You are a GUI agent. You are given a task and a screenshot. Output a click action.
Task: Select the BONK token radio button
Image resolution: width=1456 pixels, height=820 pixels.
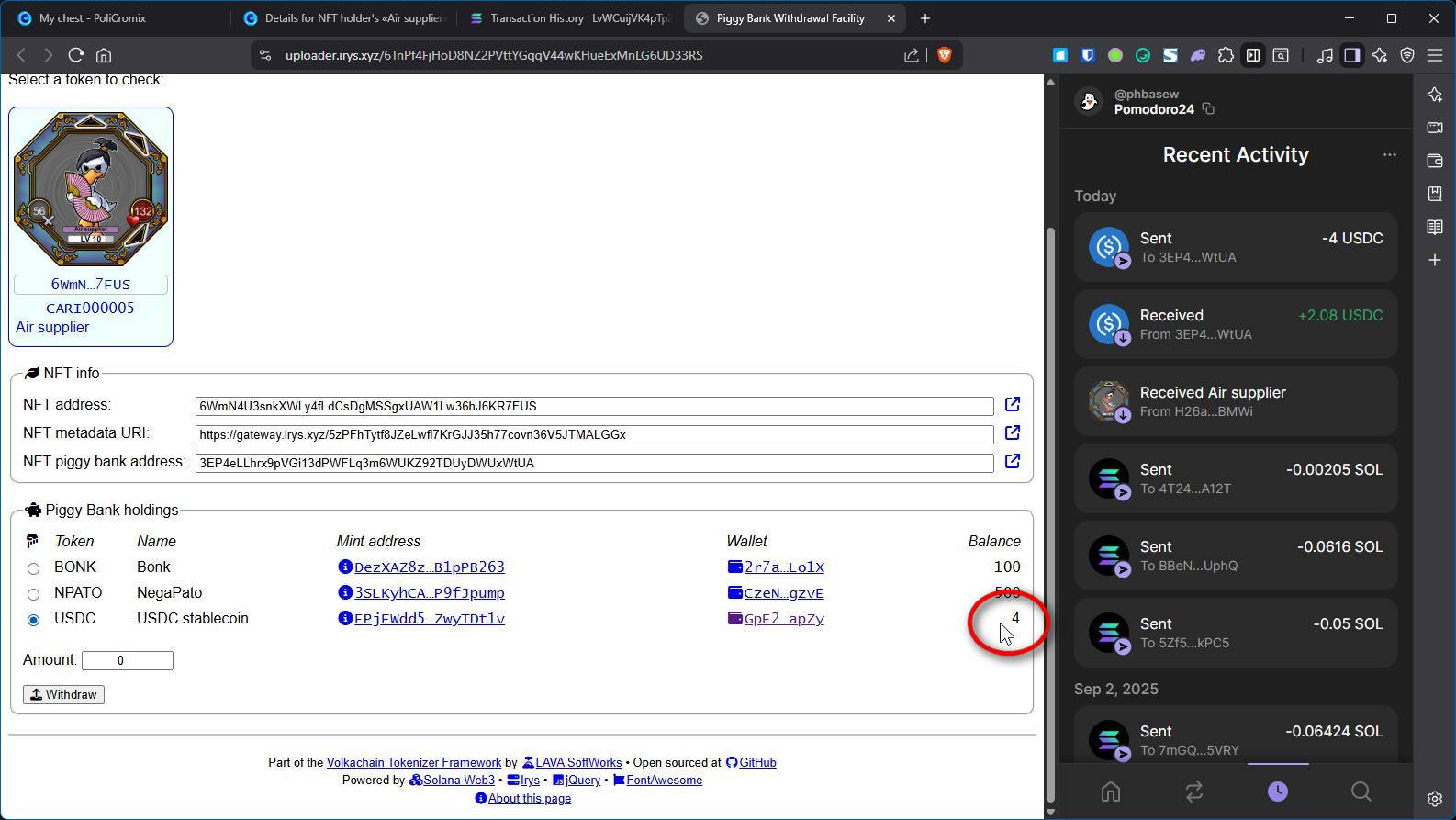pyautogui.click(x=33, y=568)
